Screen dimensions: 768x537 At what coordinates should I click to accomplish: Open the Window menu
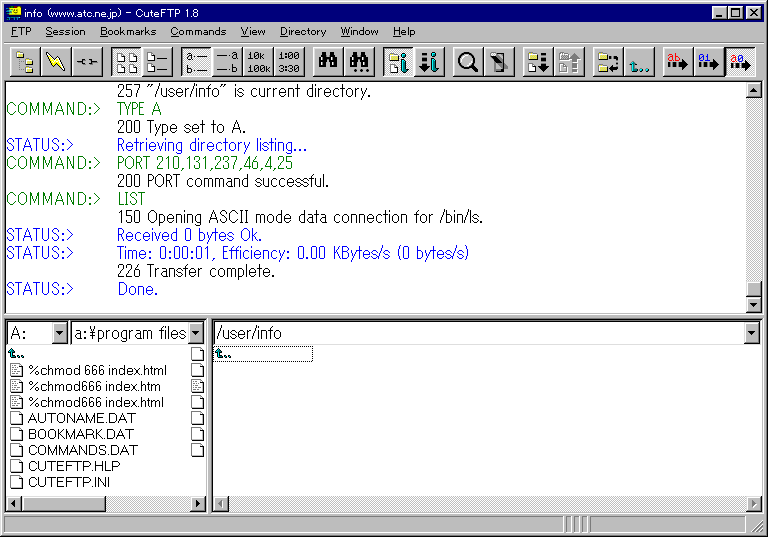tap(360, 31)
